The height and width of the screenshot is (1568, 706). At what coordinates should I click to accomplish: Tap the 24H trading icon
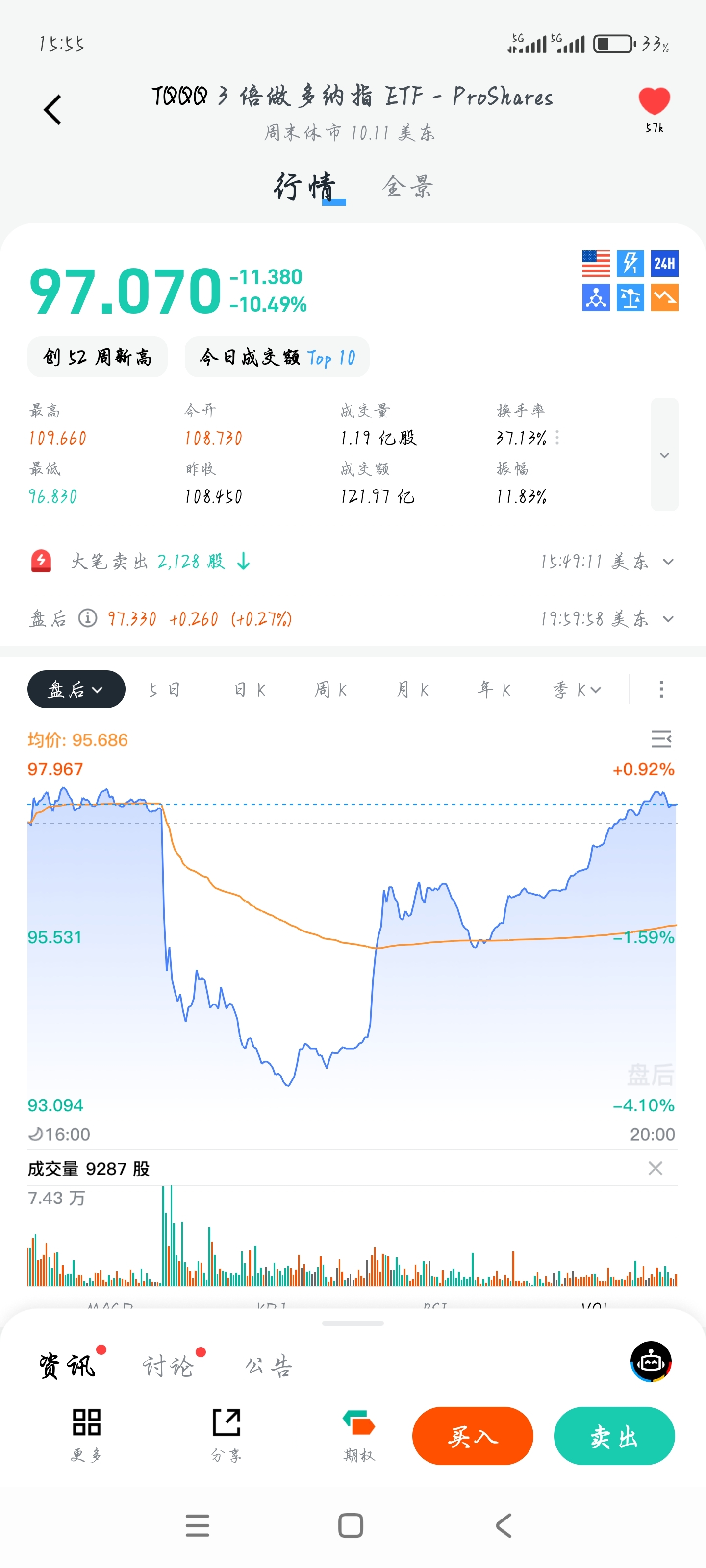point(664,264)
